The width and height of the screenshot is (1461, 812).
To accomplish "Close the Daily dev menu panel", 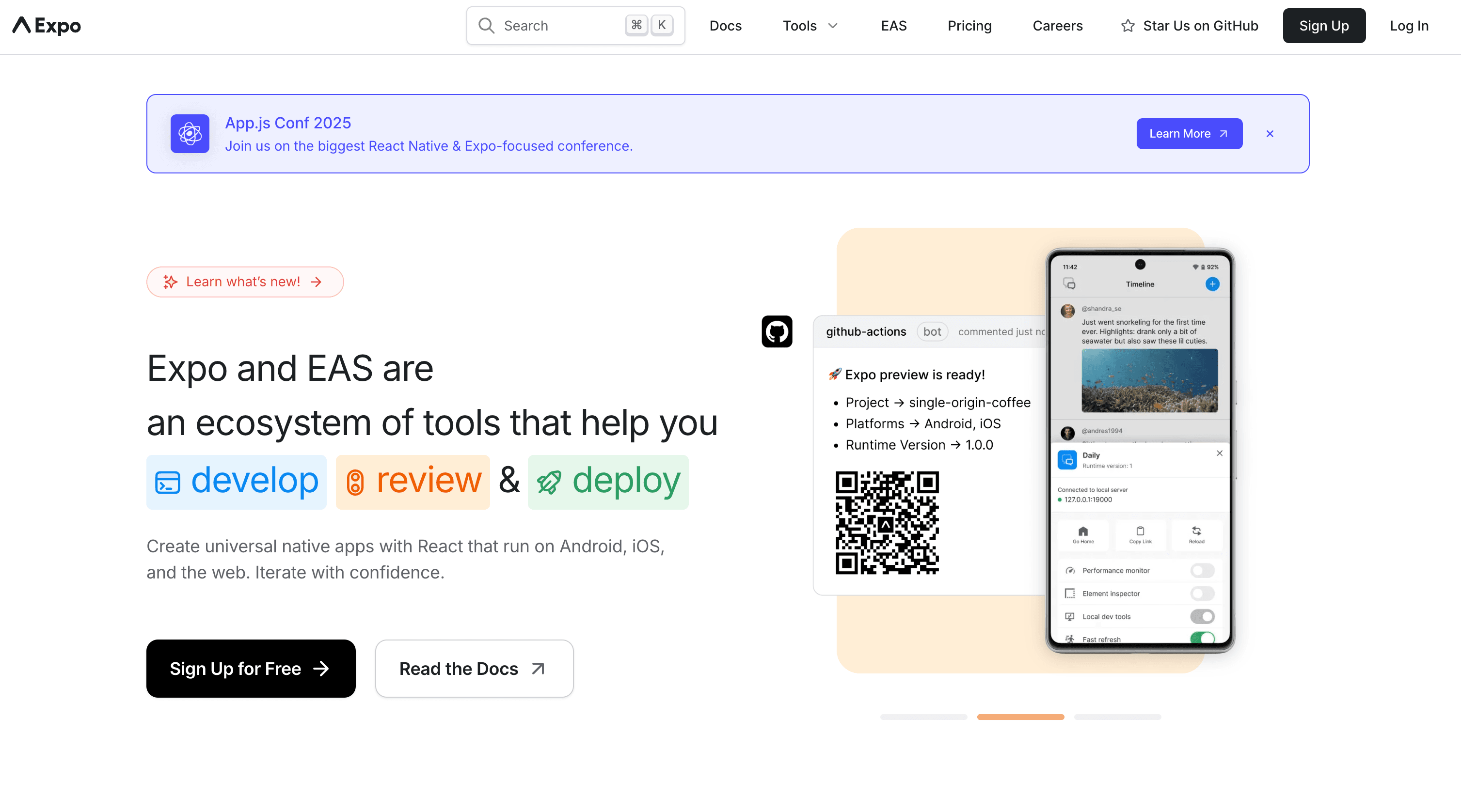I will (1220, 453).
